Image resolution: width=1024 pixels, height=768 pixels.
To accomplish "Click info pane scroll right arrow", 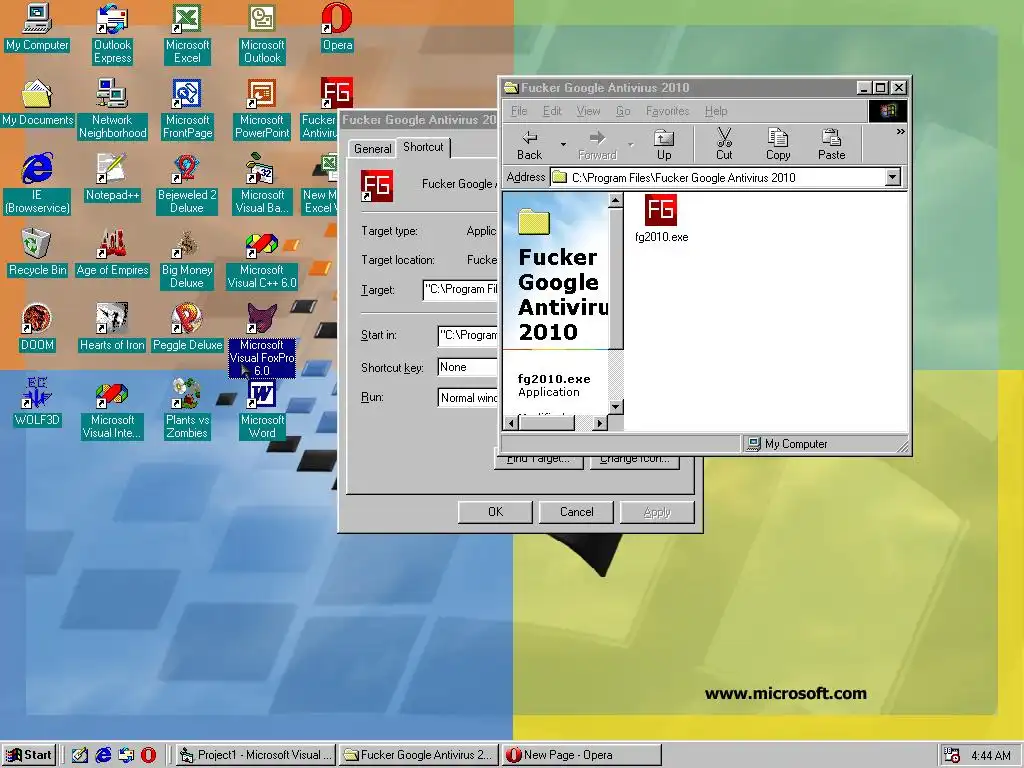I will click(600, 423).
